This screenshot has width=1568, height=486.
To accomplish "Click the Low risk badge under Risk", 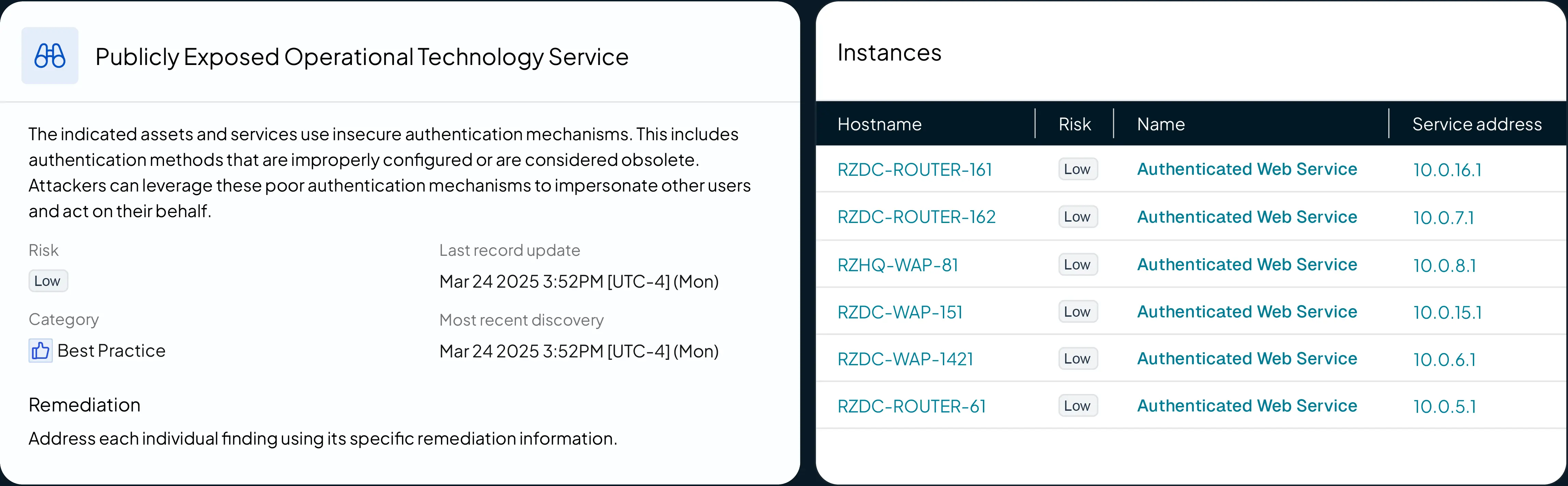I will click(x=48, y=281).
